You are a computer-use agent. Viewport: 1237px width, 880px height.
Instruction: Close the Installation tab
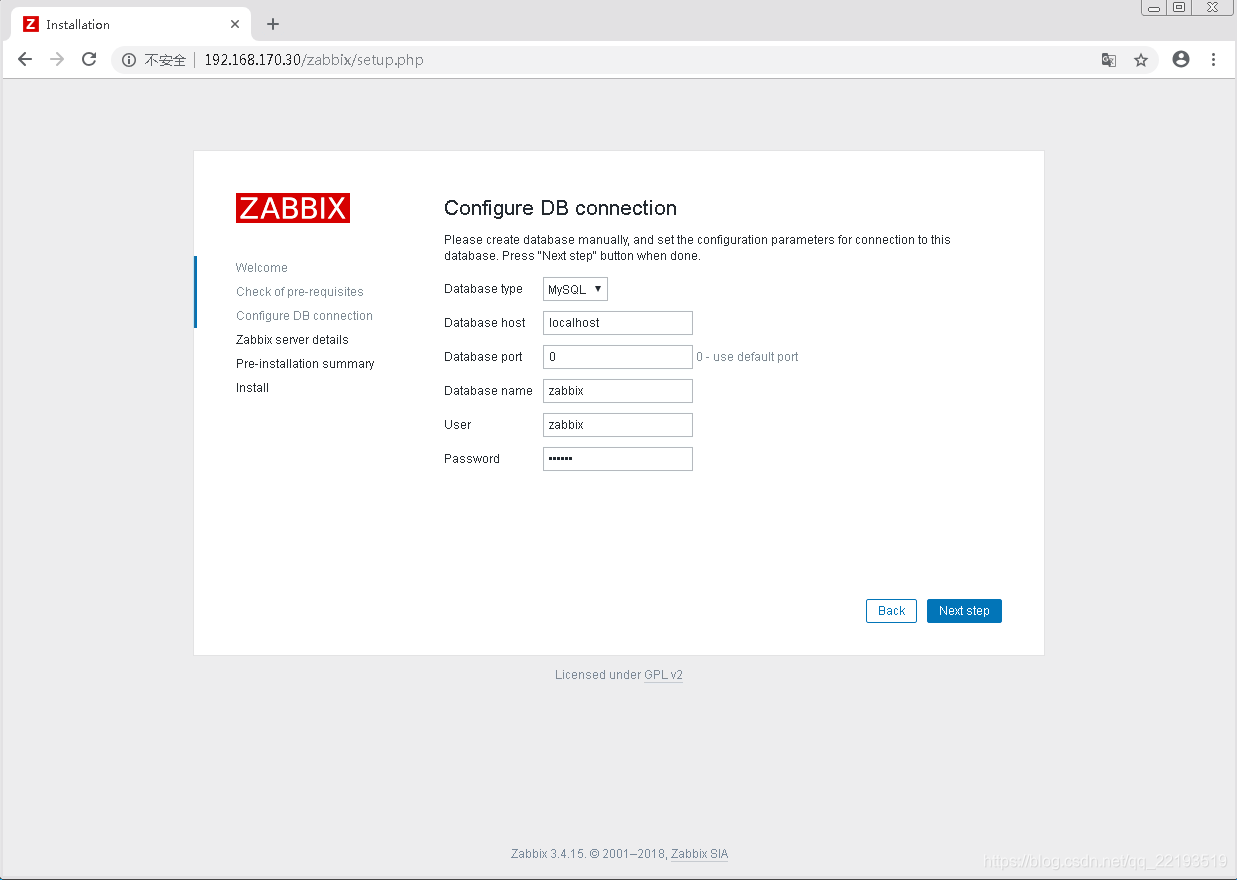coord(235,24)
